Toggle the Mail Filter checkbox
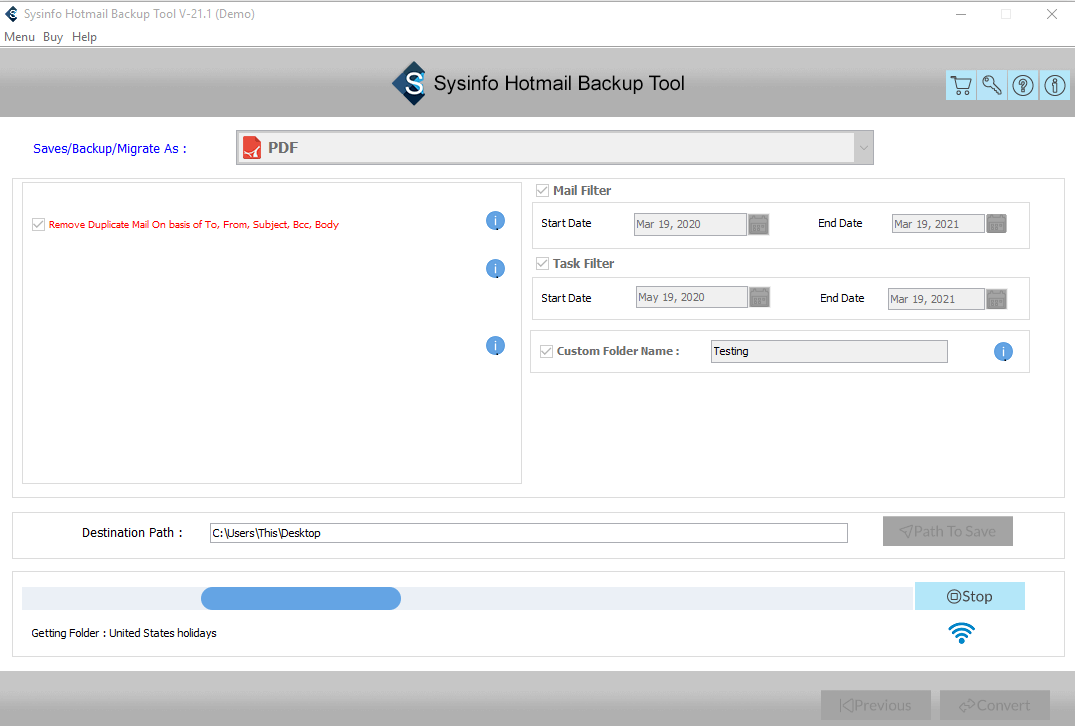This screenshot has height=726, width=1075. pos(542,191)
